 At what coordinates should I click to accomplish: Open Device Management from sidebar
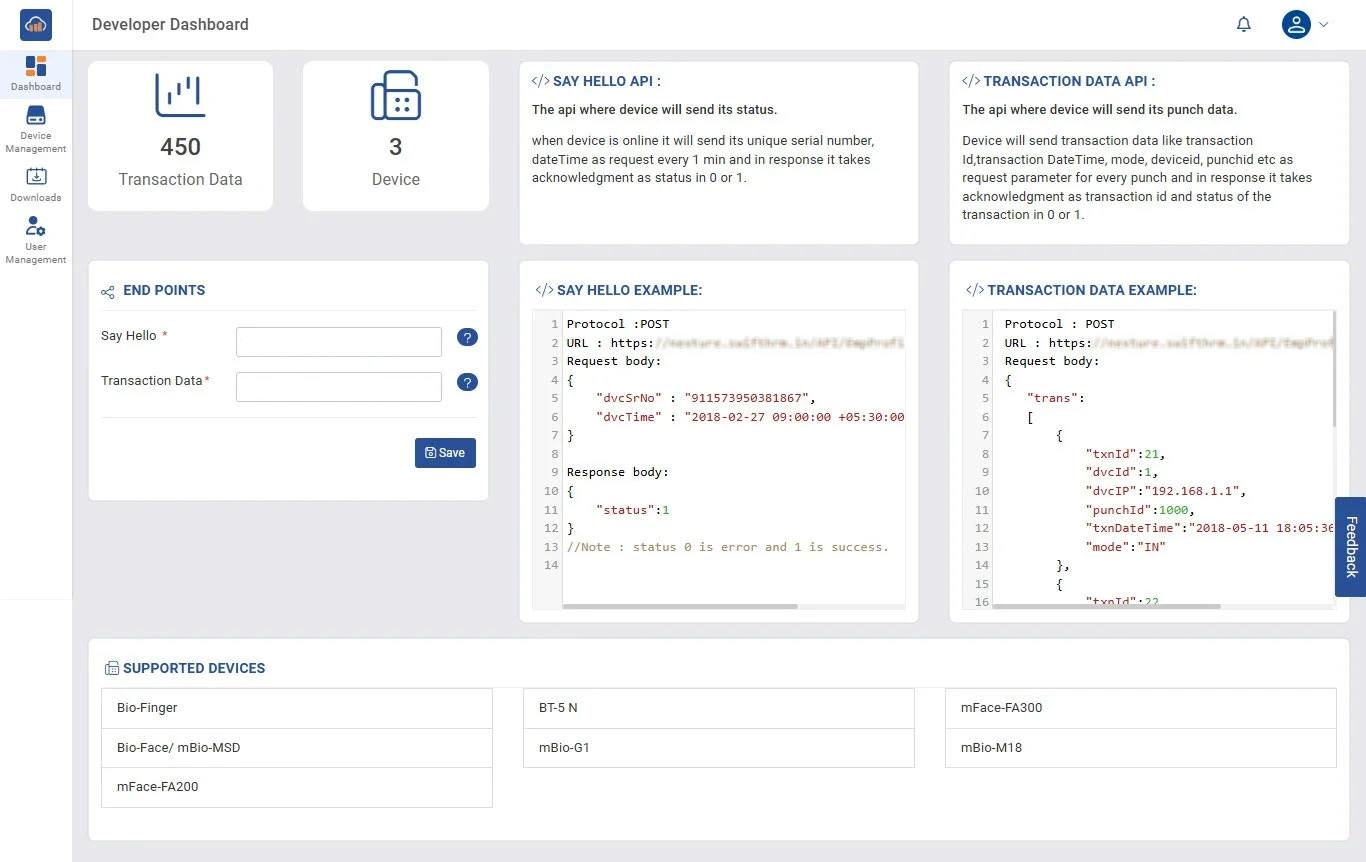[36, 129]
